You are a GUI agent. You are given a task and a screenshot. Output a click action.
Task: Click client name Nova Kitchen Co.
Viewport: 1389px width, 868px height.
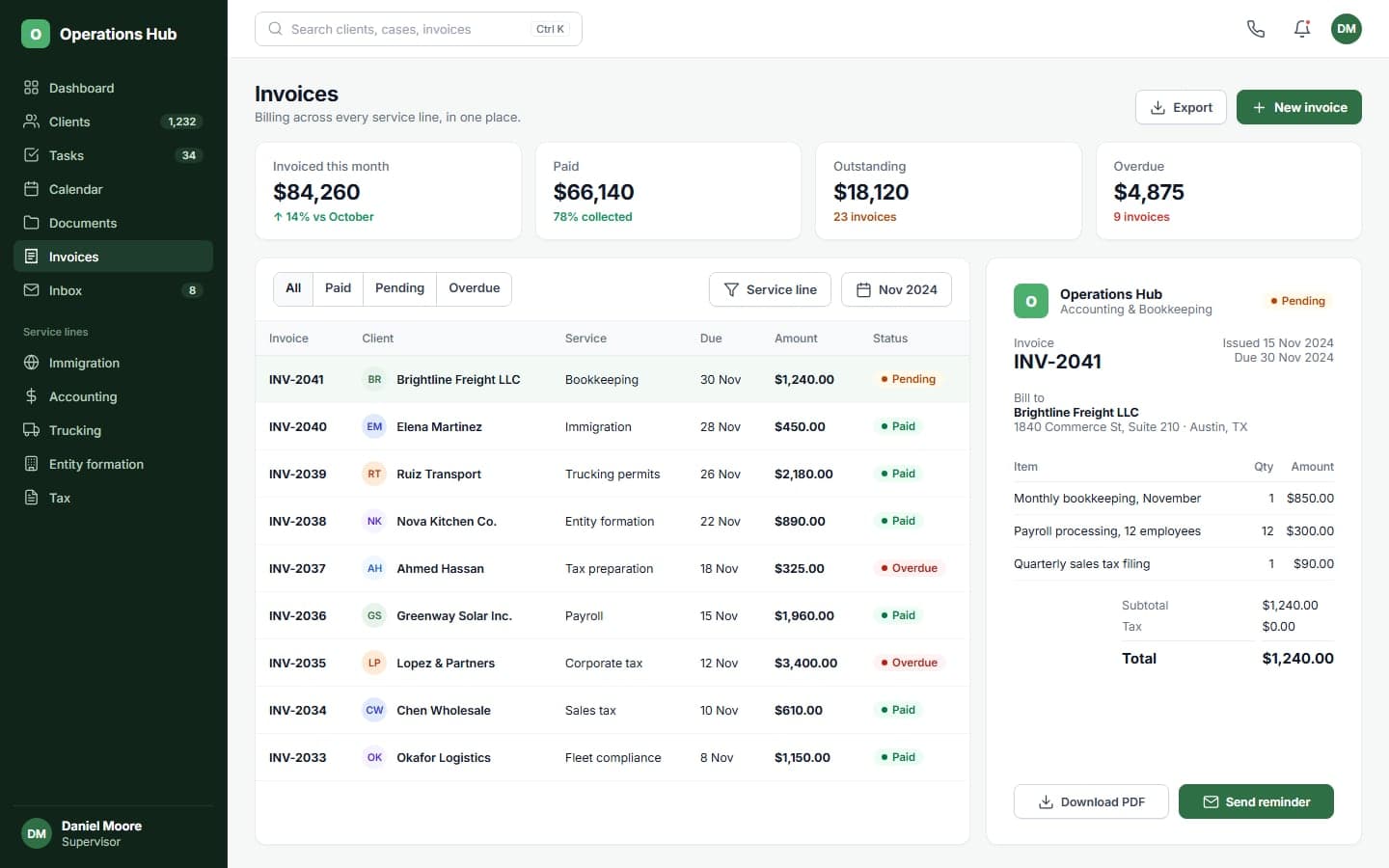(x=447, y=521)
